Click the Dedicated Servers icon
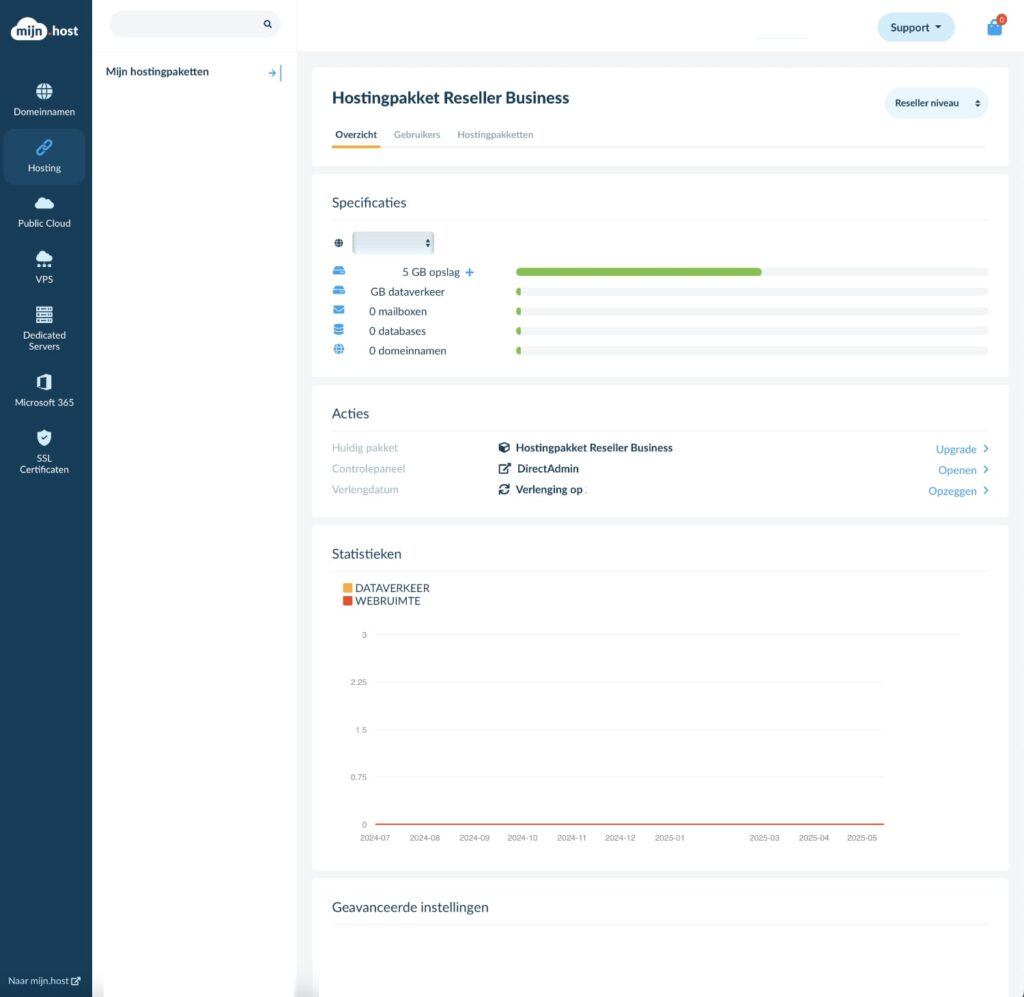 point(44,314)
